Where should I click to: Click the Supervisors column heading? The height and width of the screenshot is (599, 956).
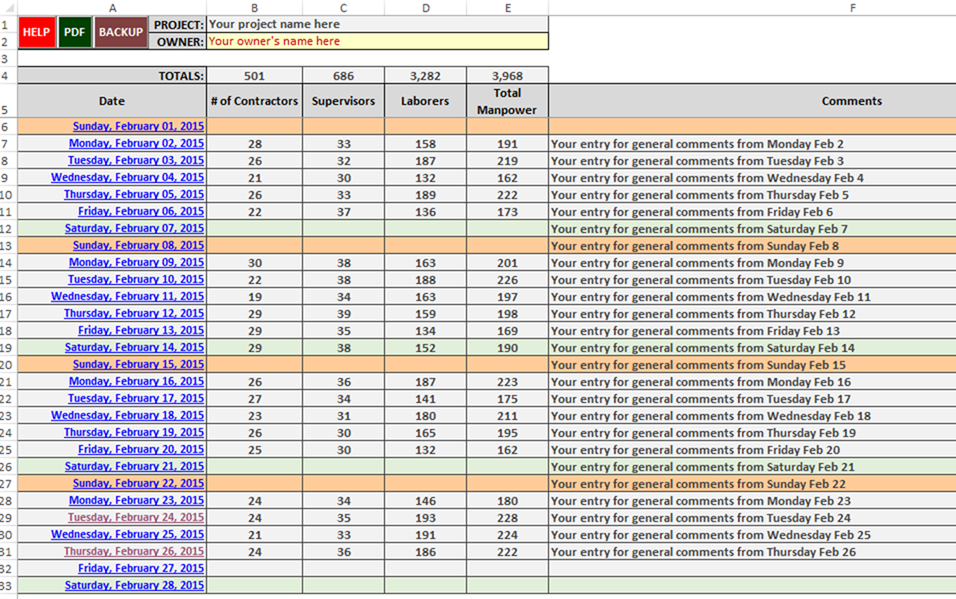click(x=343, y=101)
